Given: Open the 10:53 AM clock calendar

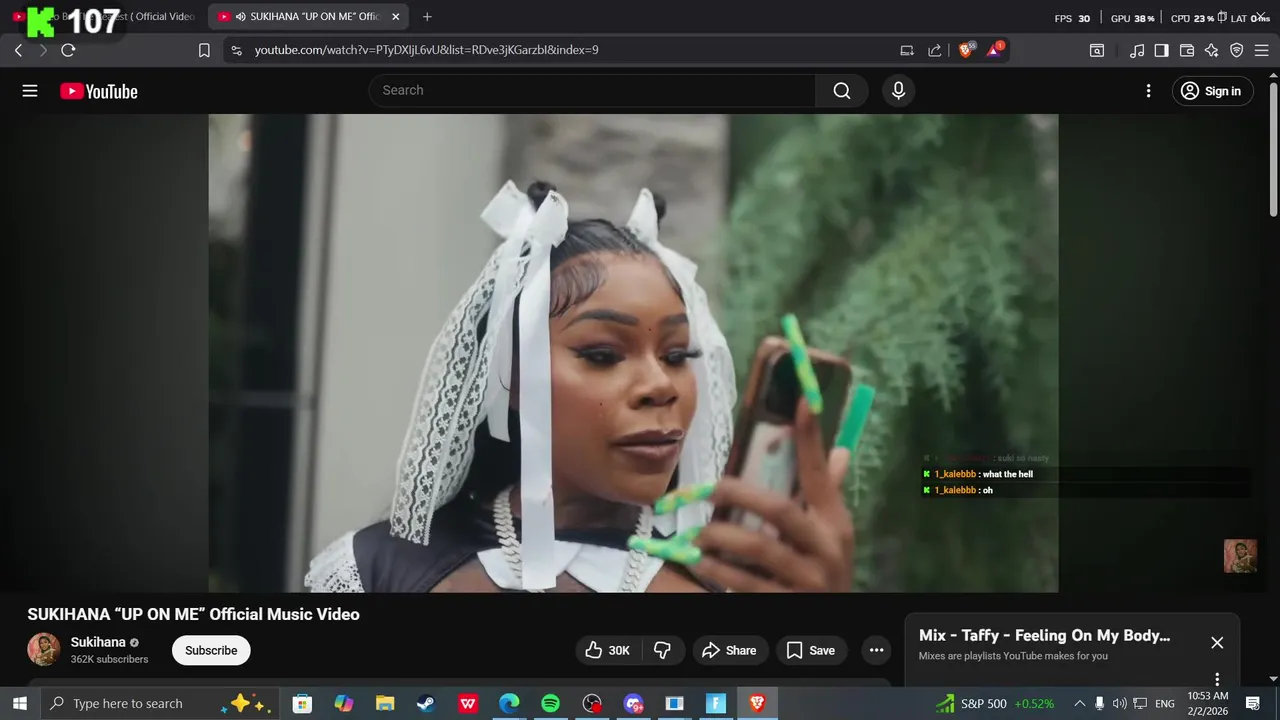Looking at the screenshot, I should click(x=1208, y=703).
